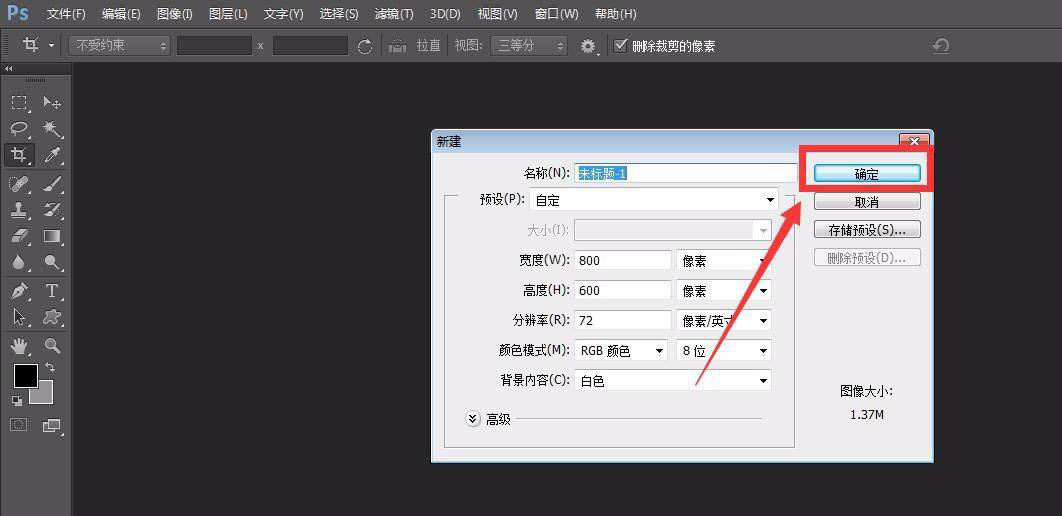Select the Horizontal Type tool

coord(52,291)
